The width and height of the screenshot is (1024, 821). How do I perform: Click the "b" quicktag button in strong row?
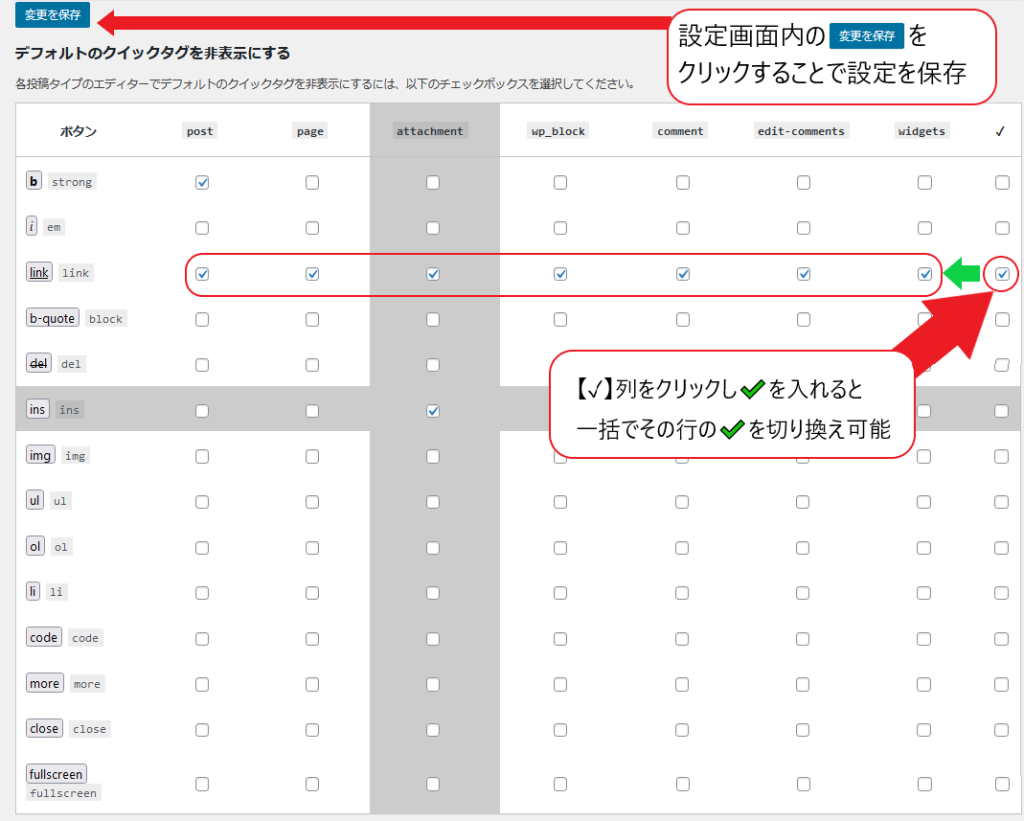point(33,181)
